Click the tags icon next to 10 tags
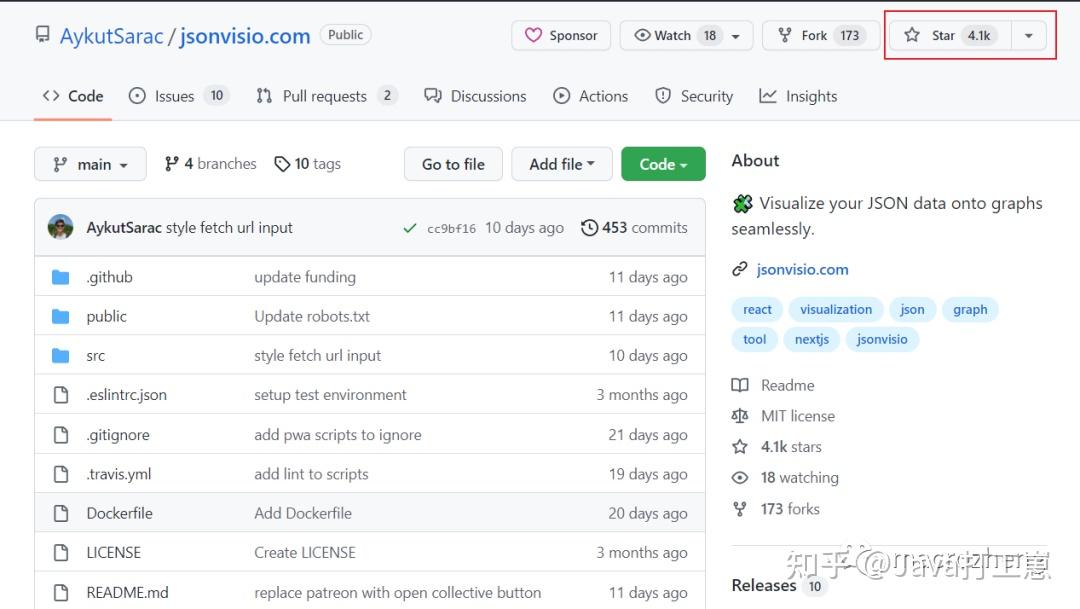Viewport: 1080px width, 609px height. pos(282,164)
